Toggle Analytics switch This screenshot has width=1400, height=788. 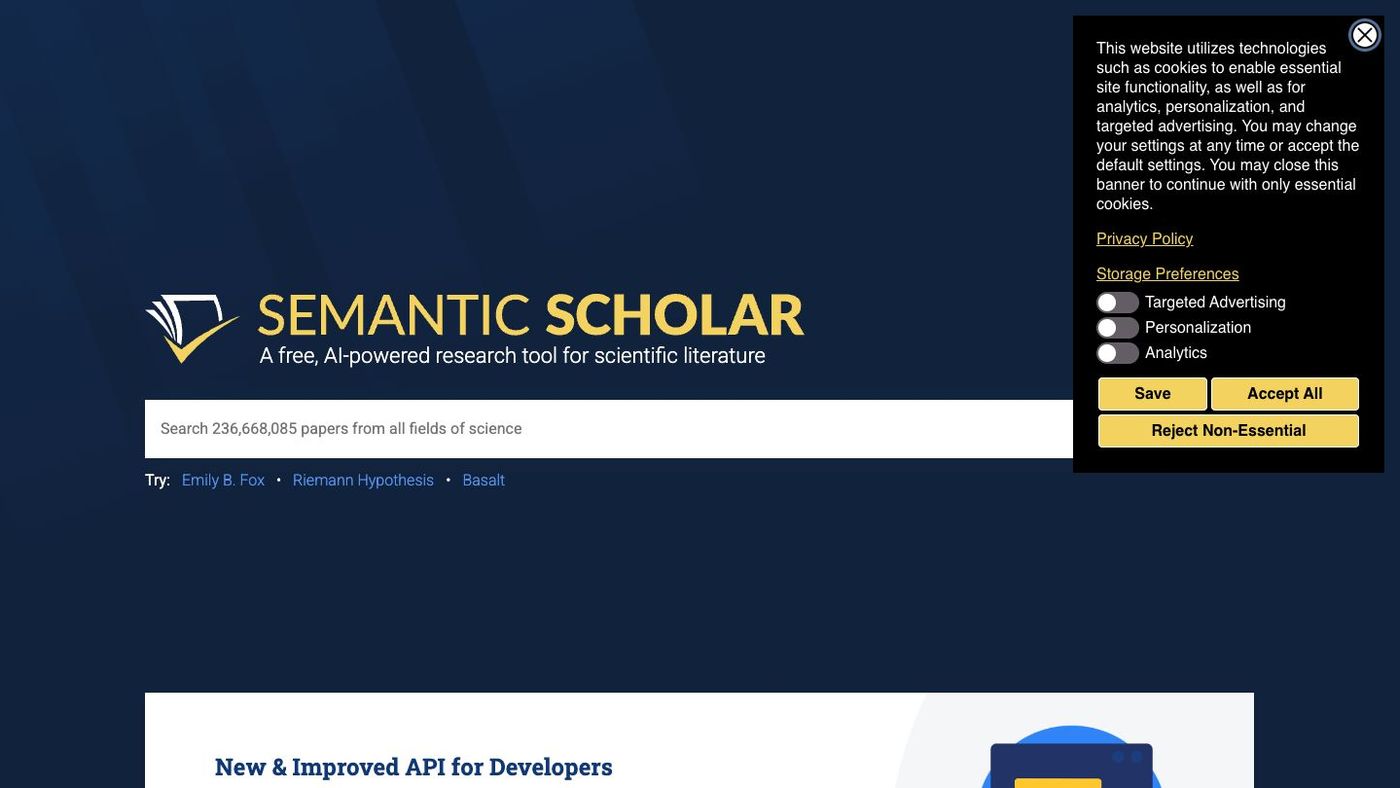(x=1117, y=353)
